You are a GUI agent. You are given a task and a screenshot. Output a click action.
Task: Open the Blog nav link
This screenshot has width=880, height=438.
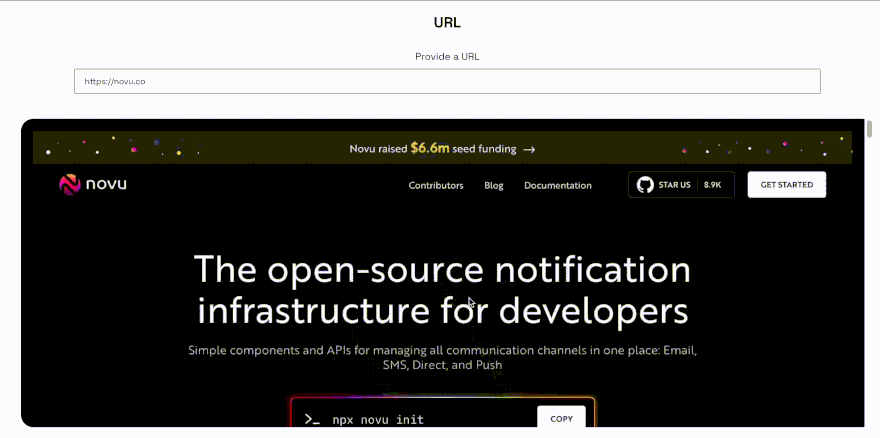(x=494, y=185)
